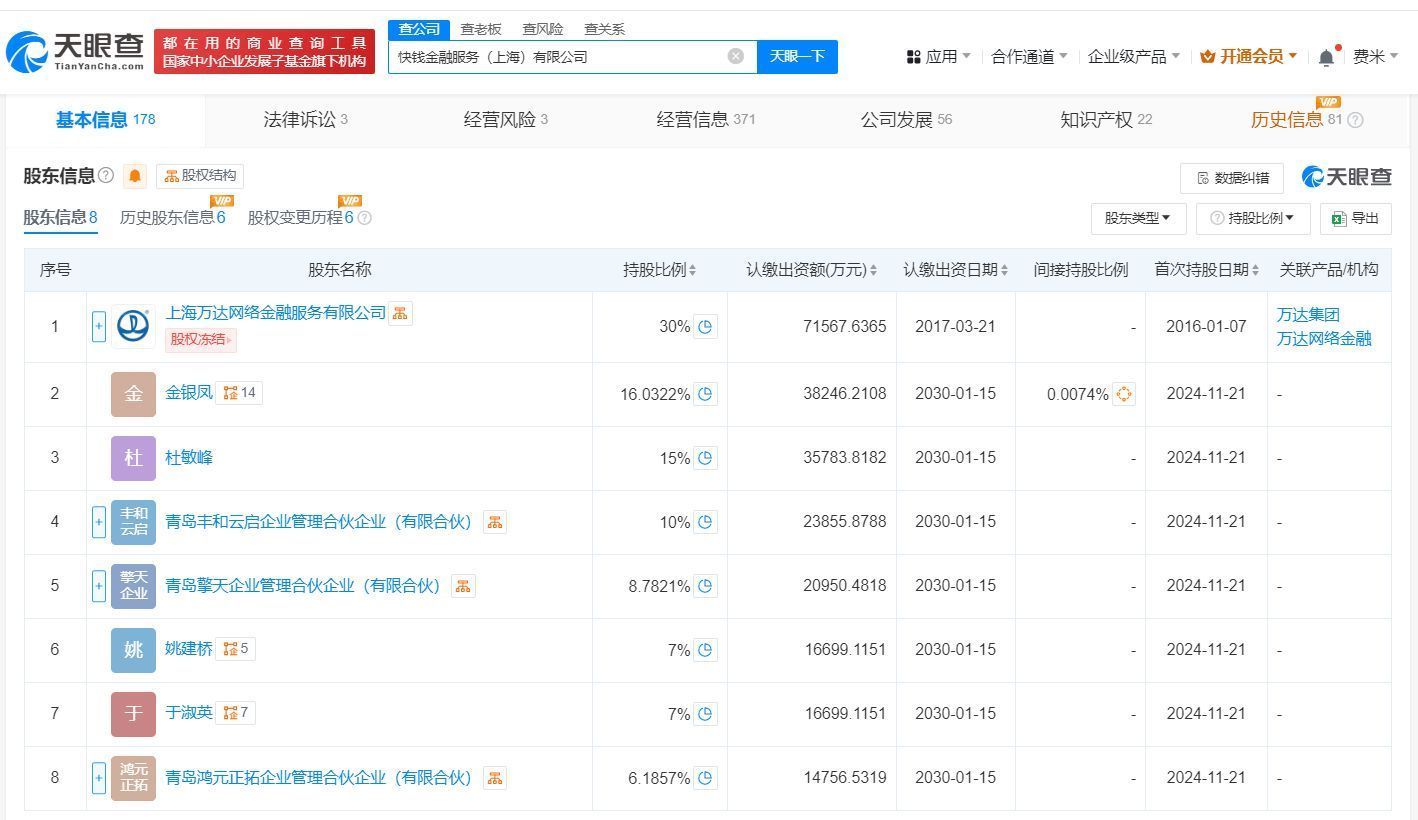Screen dimensions: 1418x820
Task: Open the 姚建桥 shareholder link
Action: point(189,649)
